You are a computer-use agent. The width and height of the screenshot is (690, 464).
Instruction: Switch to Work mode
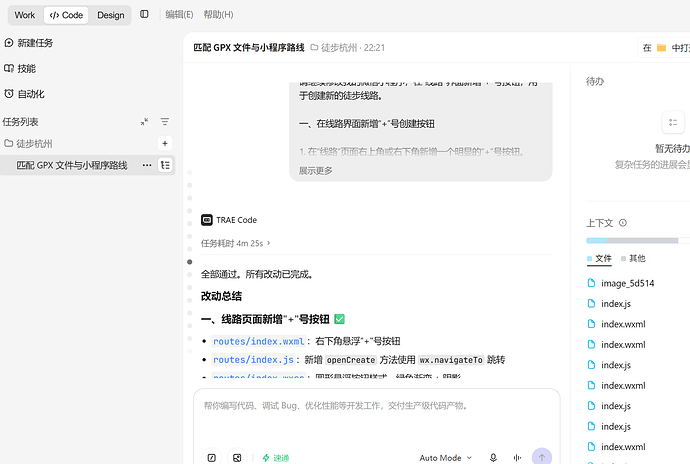[25, 15]
